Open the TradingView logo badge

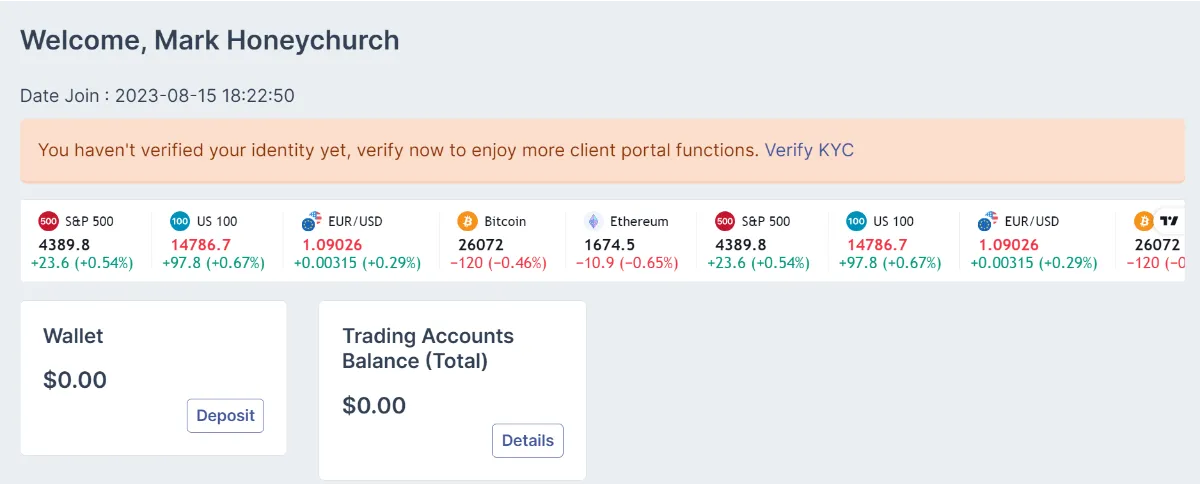coord(1169,221)
